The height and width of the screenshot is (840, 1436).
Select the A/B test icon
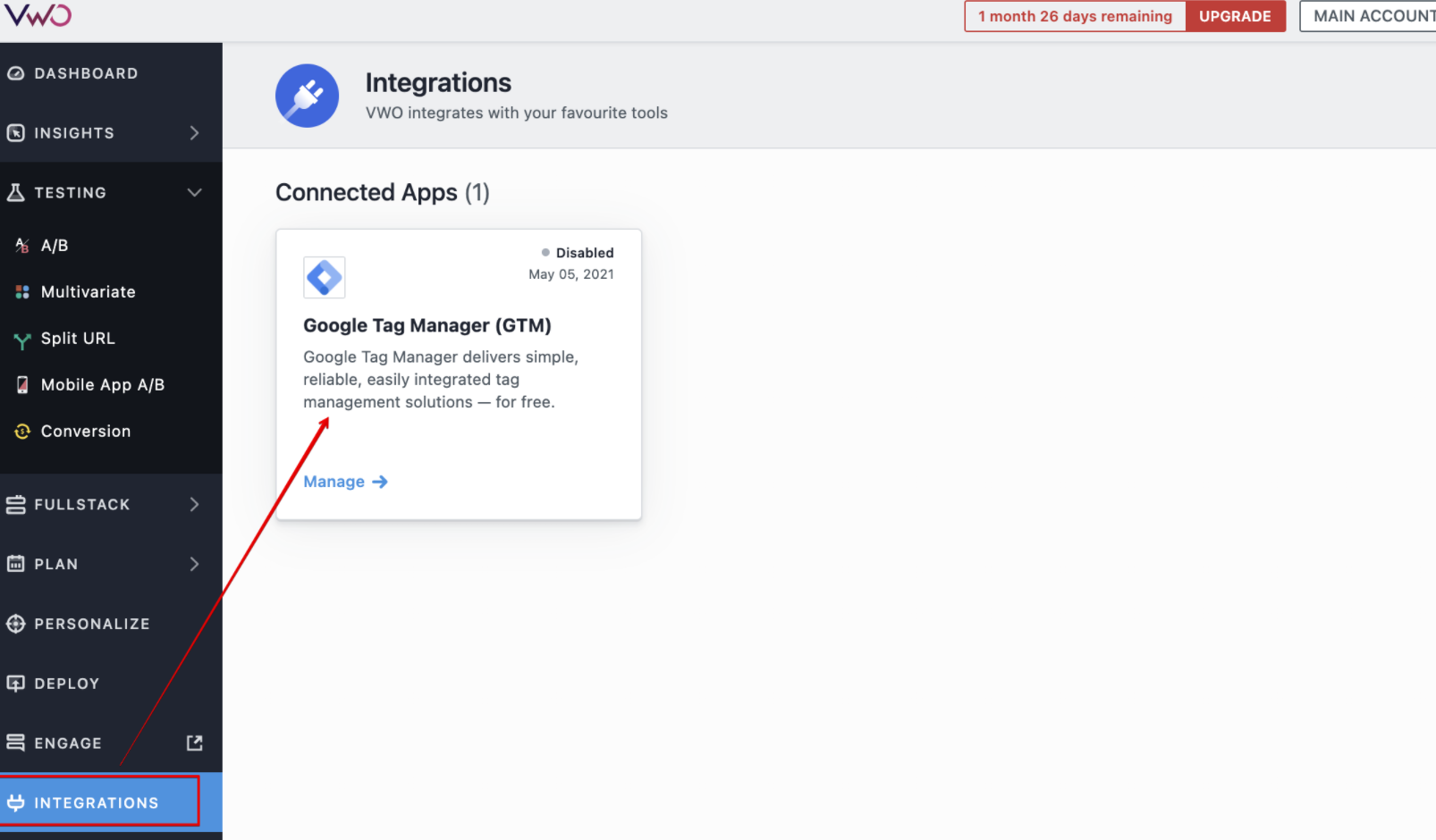(x=22, y=245)
